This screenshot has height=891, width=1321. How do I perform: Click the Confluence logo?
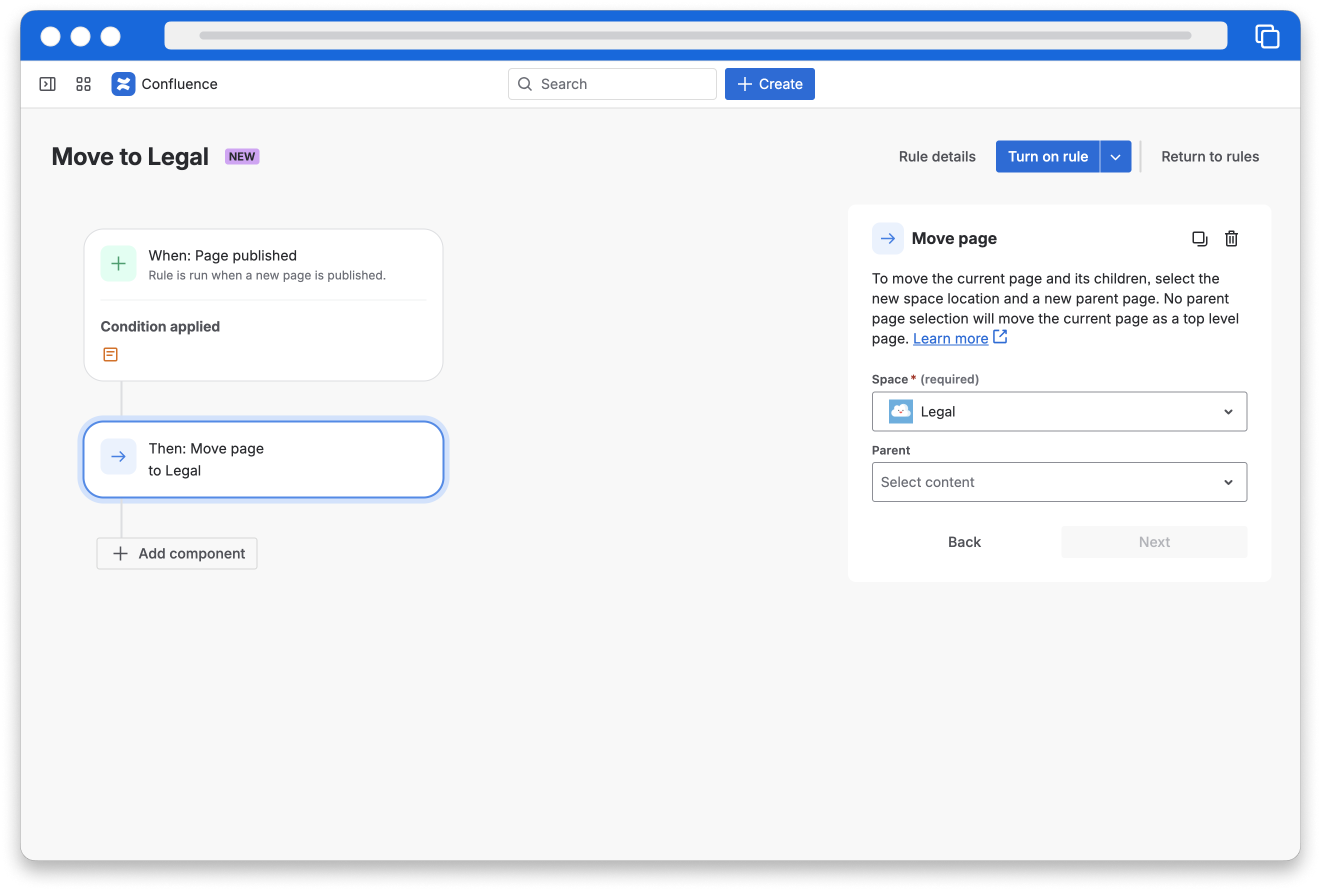click(123, 84)
